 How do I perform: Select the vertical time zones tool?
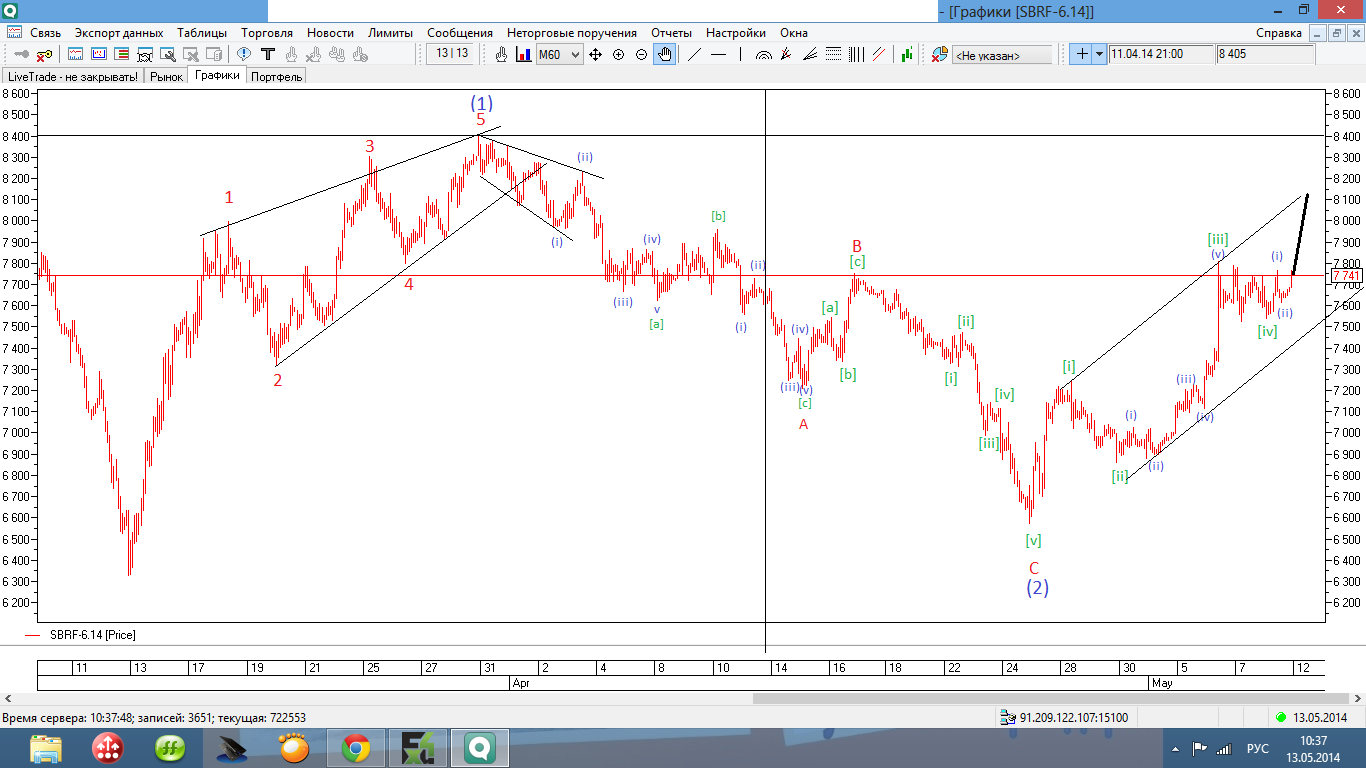click(x=856, y=54)
